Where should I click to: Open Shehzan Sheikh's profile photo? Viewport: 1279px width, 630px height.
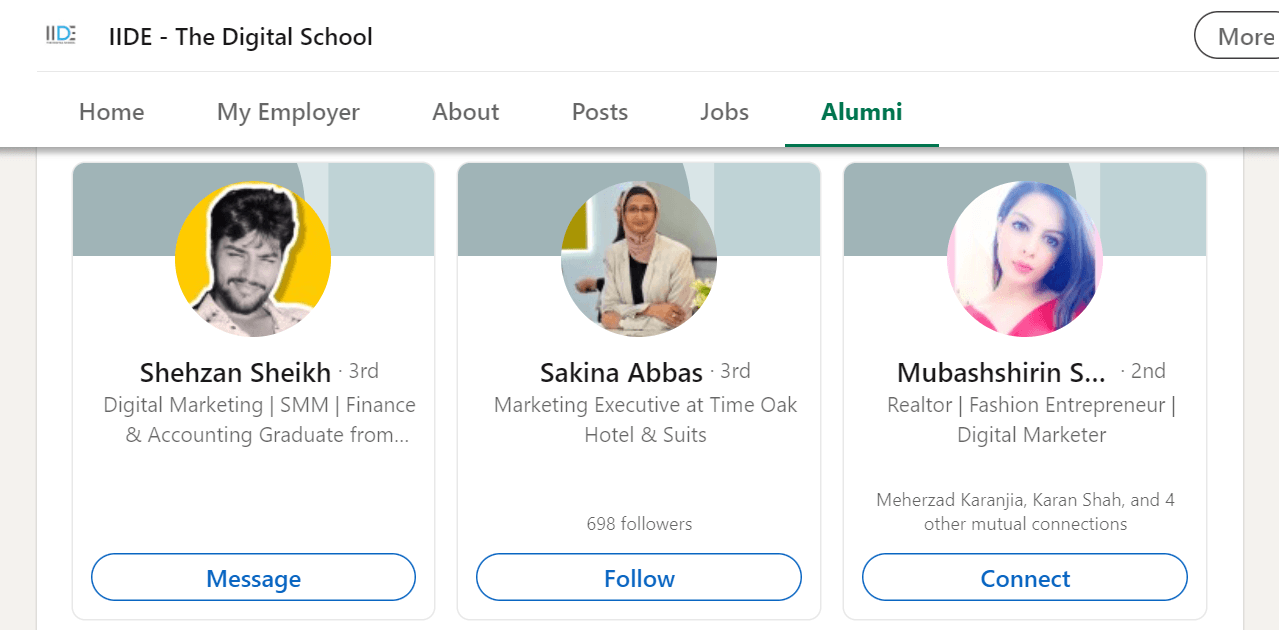[254, 259]
